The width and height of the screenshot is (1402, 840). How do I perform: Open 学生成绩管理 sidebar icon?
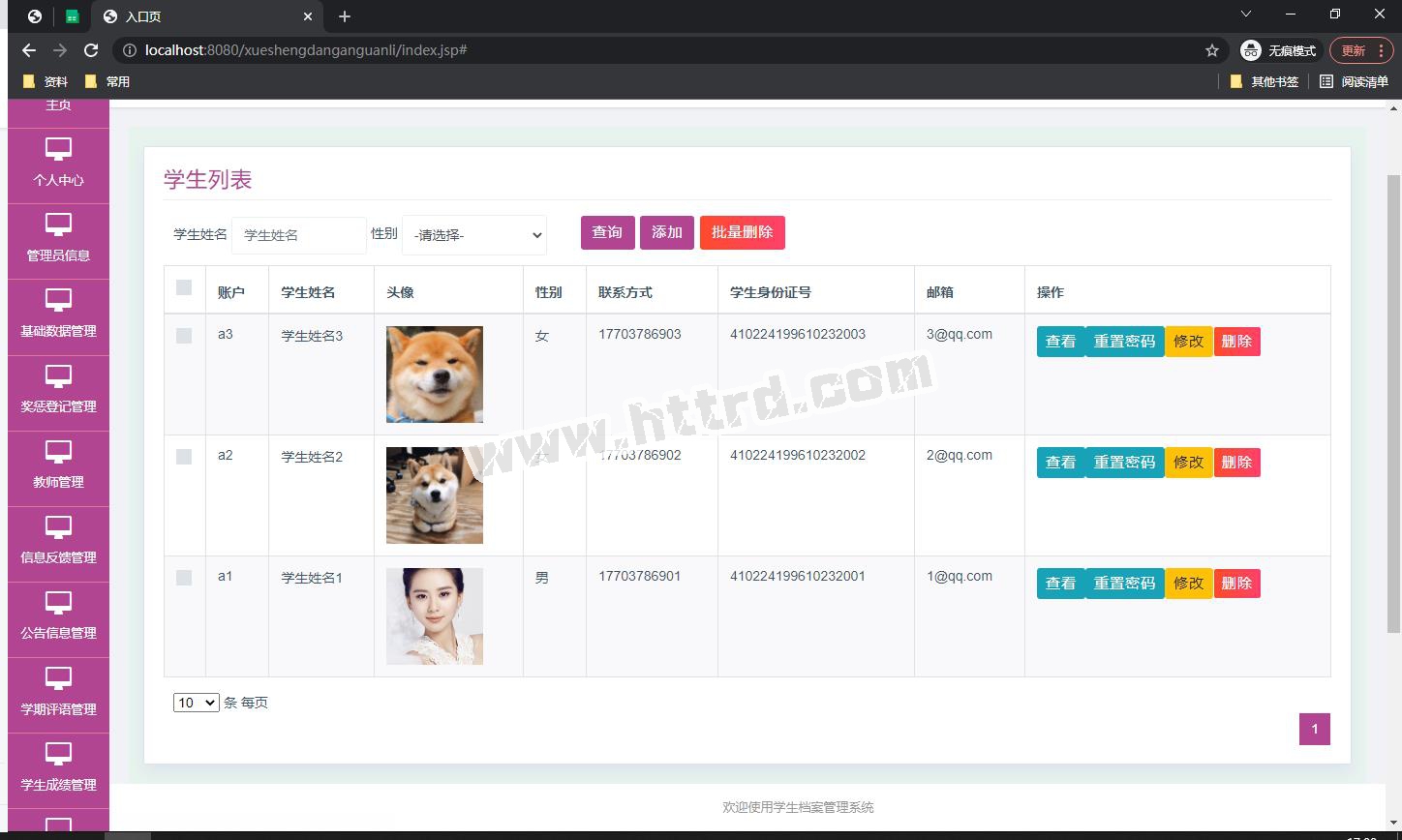point(59,754)
